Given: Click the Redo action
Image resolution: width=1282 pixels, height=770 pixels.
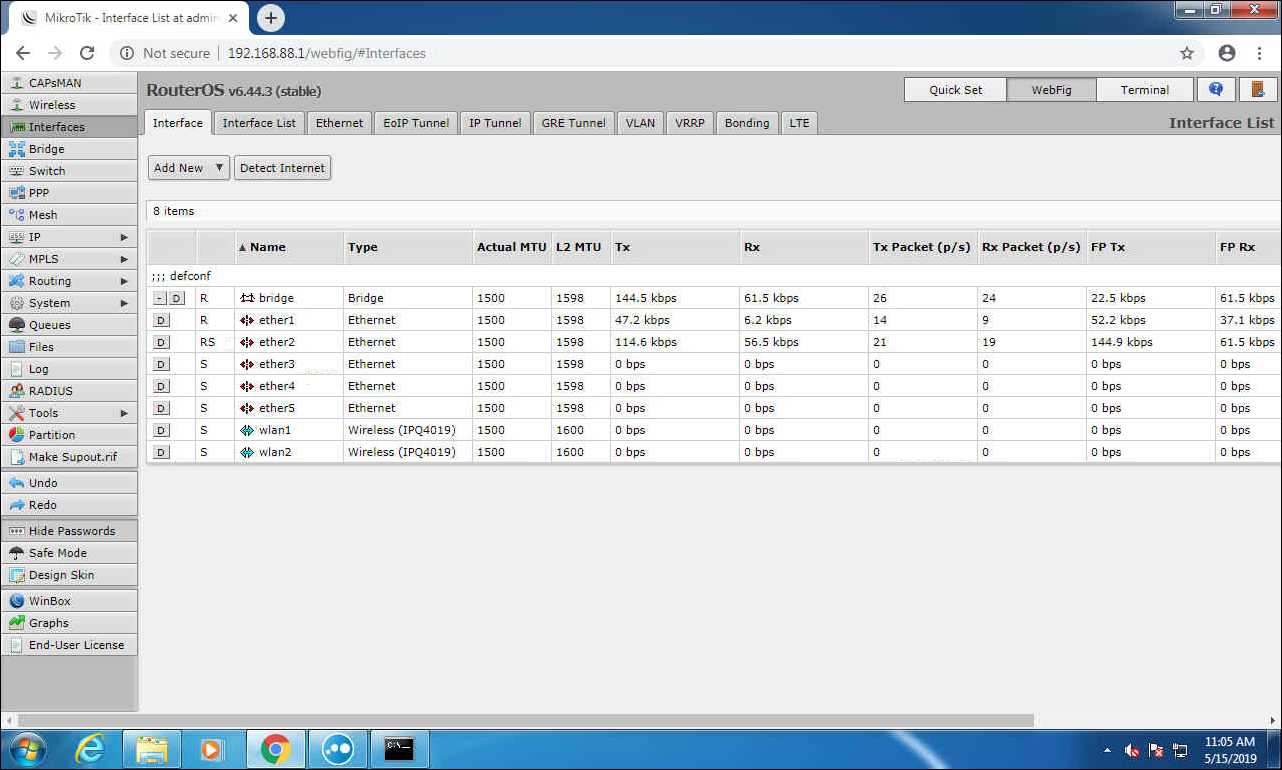Looking at the screenshot, I should (69, 505).
